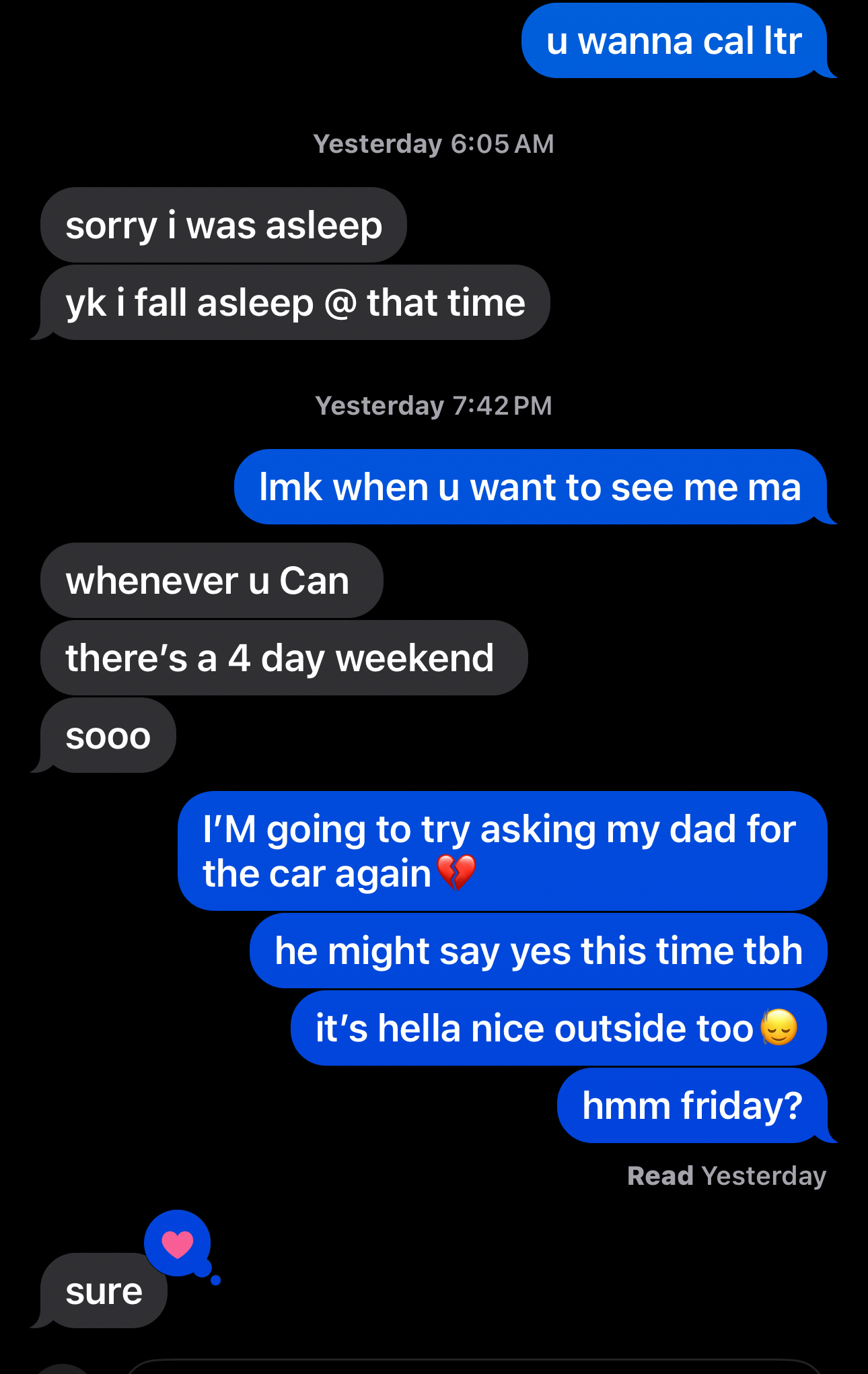The height and width of the screenshot is (1374, 868).
Task: Select the "u wanna cal ltr" message
Action: click(x=674, y=40)
